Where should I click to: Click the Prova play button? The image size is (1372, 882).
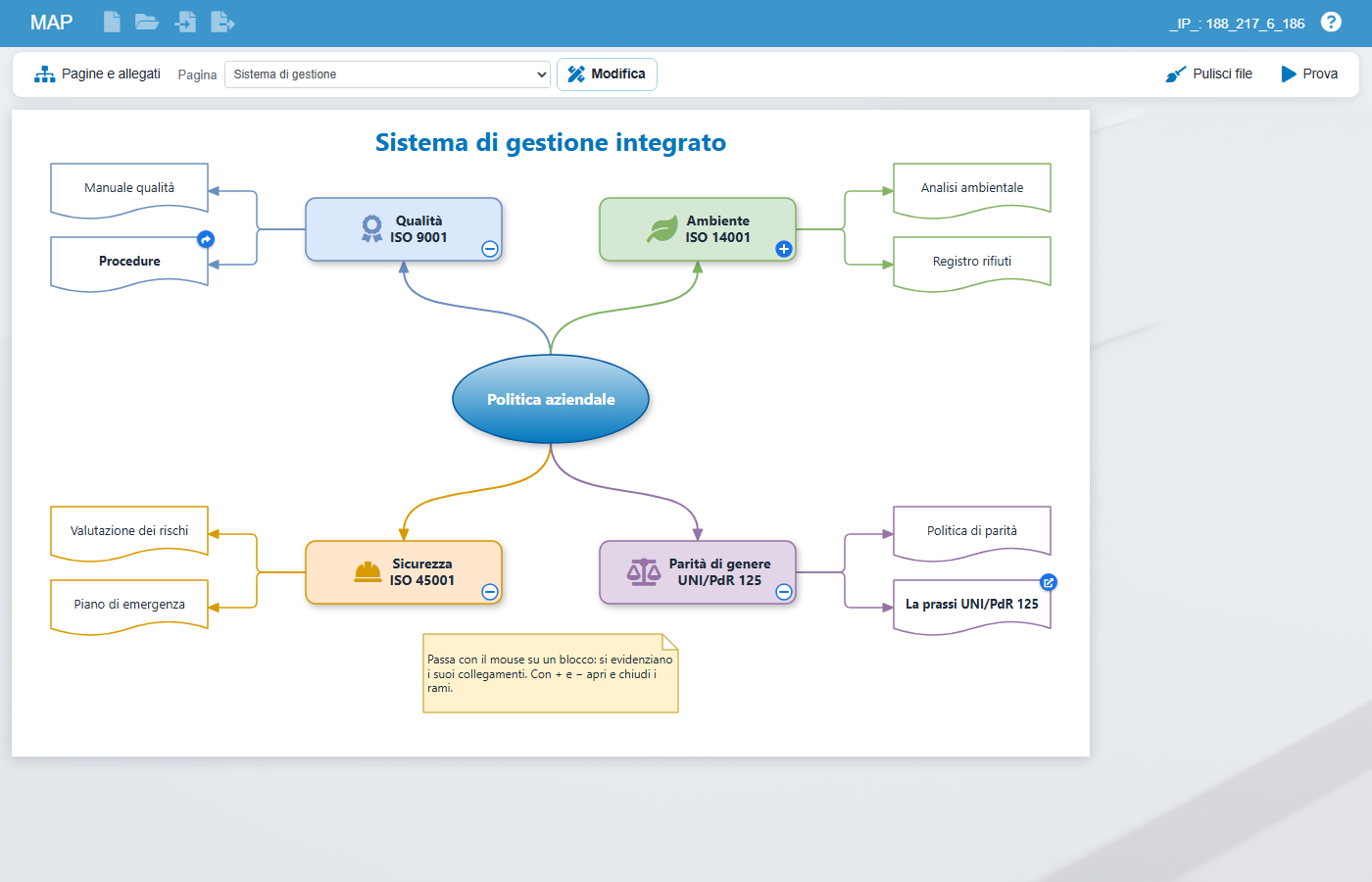point(1309,74)
